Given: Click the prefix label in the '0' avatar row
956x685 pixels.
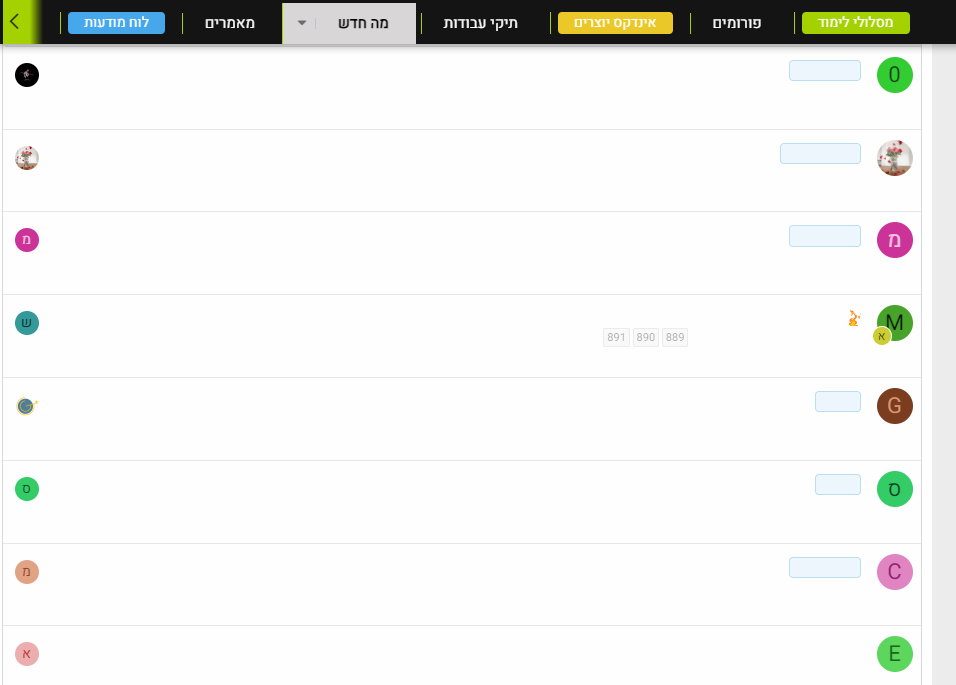Looking at the screenshot, I should [x=825, y=71].
